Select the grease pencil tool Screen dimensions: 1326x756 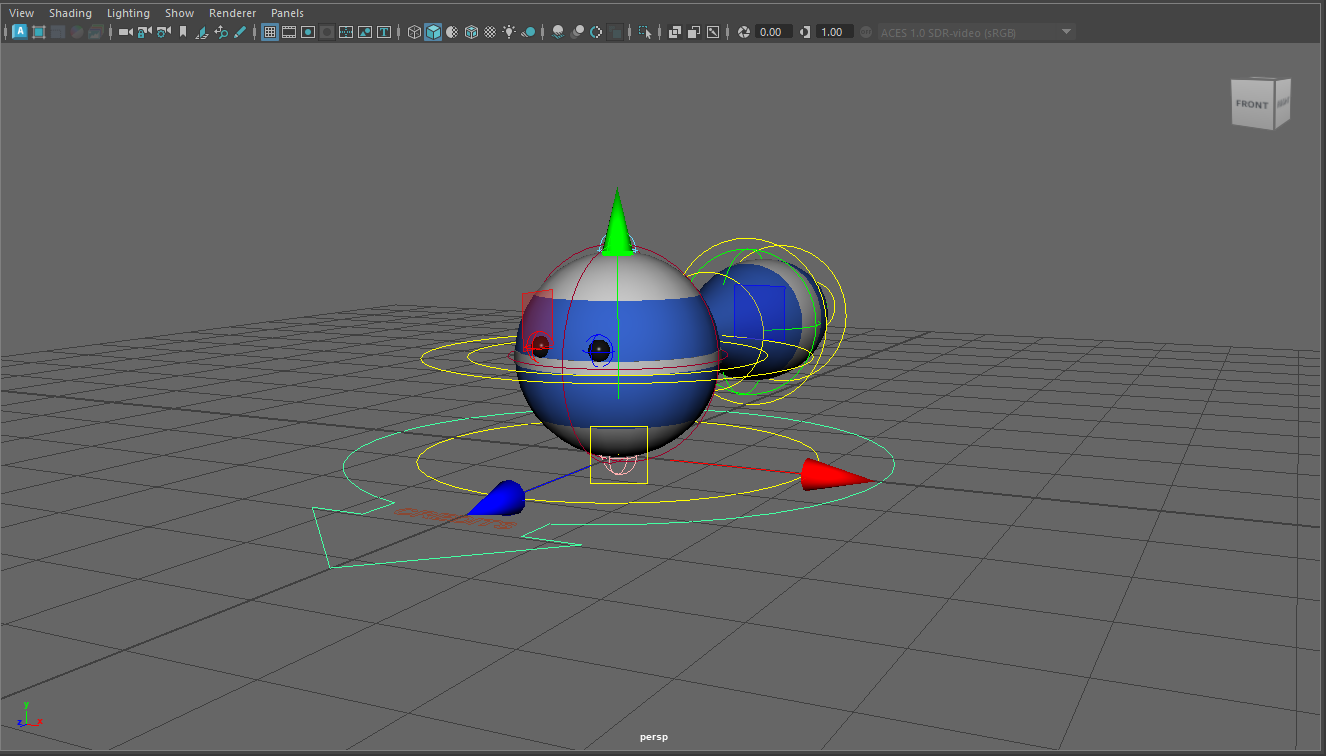point(240,32)
